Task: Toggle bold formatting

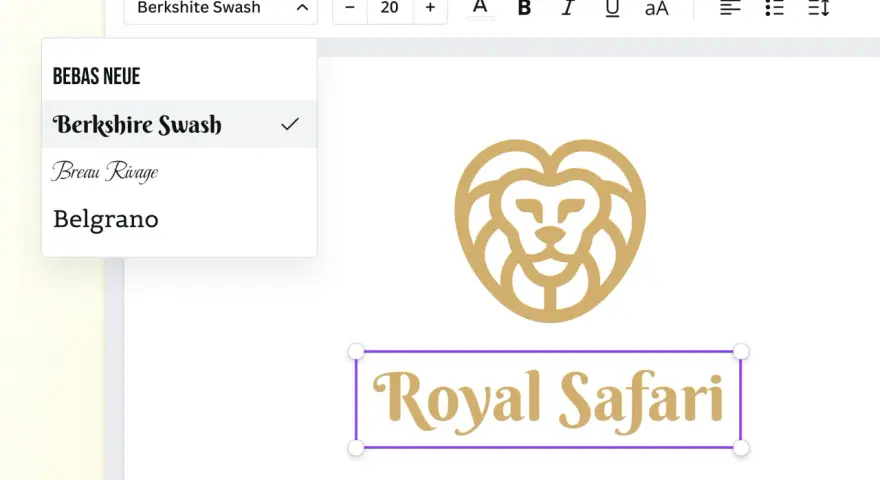Action: [x=524, y=8]
